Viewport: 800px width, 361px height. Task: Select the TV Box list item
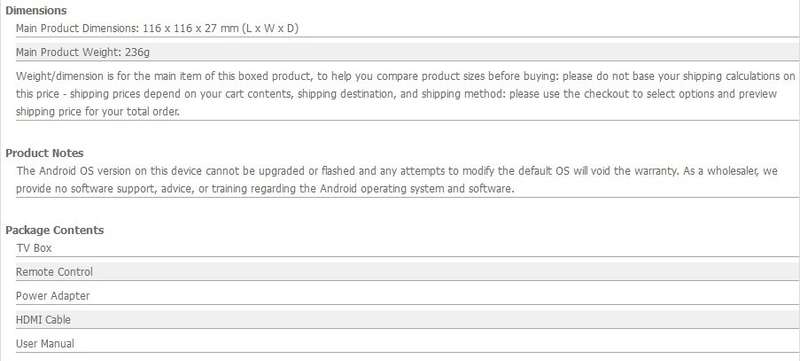(x=407, y=248)
